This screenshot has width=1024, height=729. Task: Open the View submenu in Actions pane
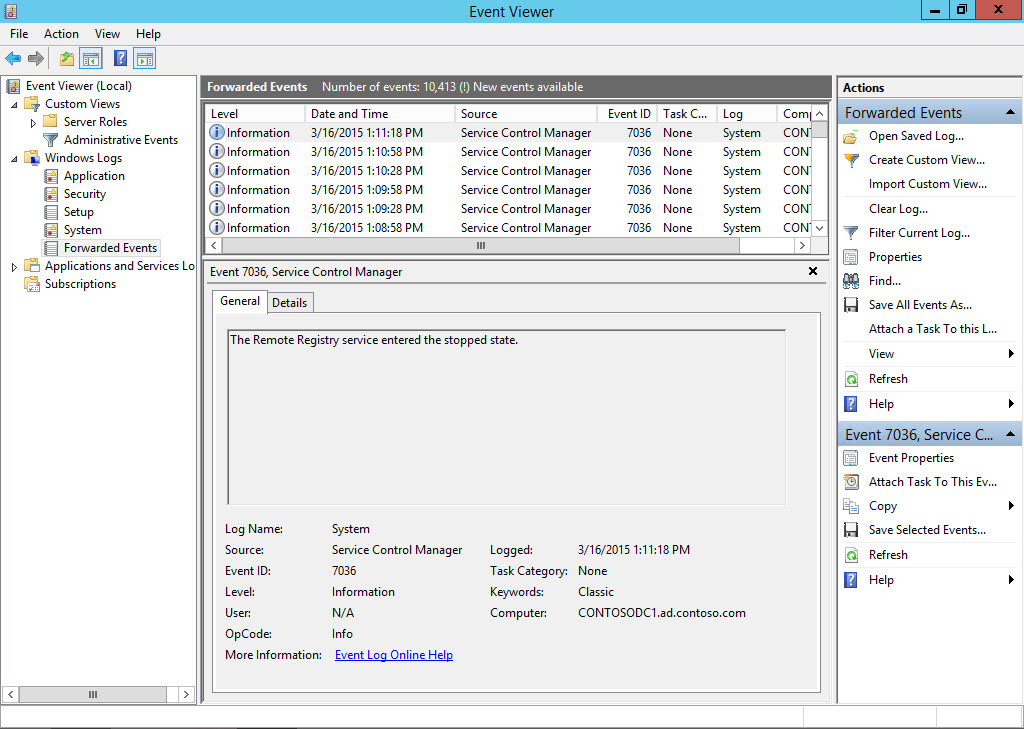[881, 353]
